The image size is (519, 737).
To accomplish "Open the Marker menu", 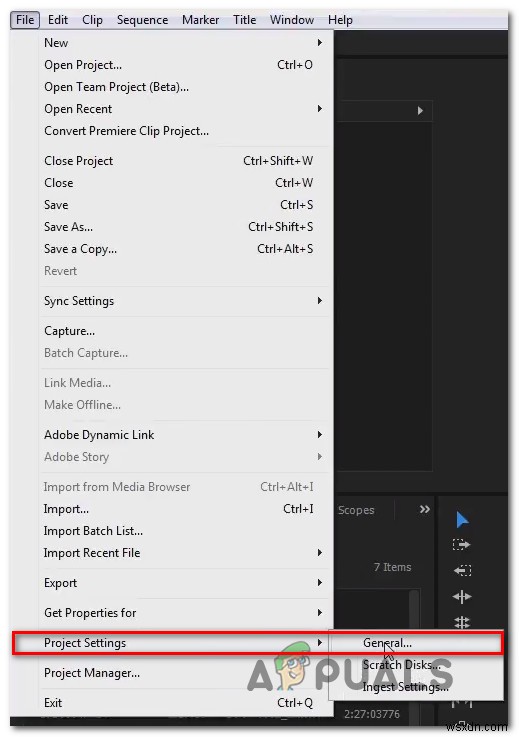I will pyautogui.click(x=201, y=20).
